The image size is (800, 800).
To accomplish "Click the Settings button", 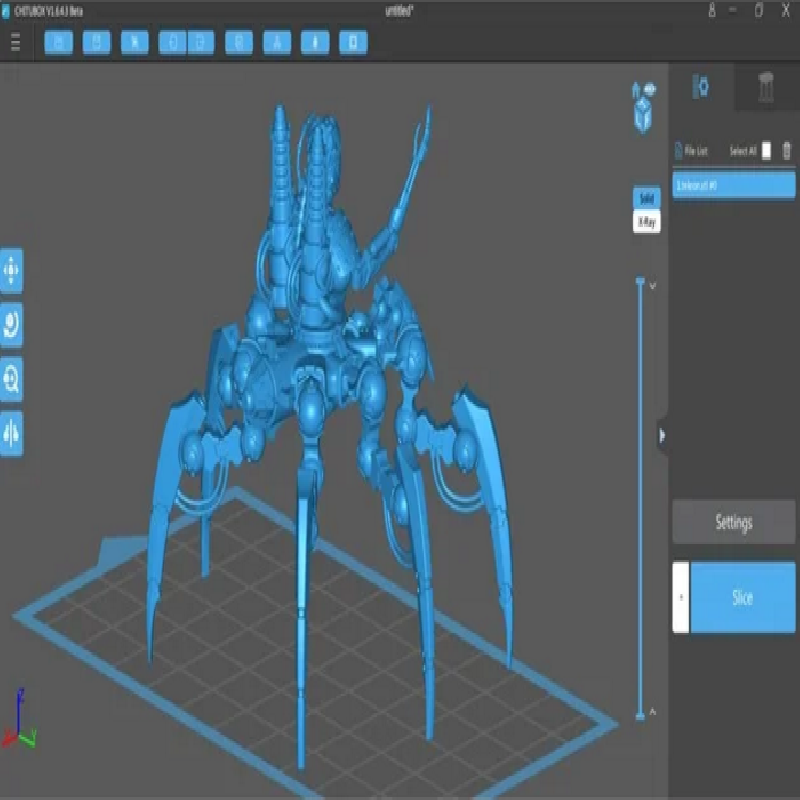I will 733,522.
